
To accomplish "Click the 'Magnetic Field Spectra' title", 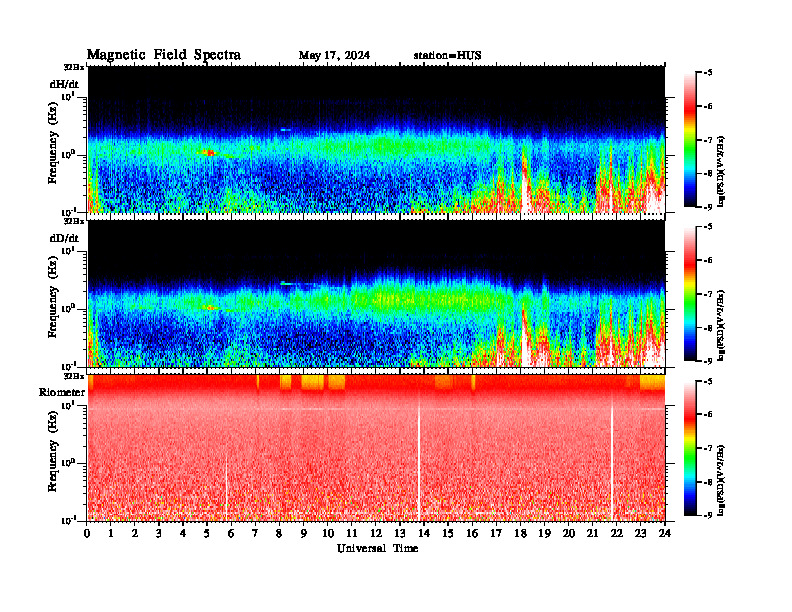I will point(164,55).
